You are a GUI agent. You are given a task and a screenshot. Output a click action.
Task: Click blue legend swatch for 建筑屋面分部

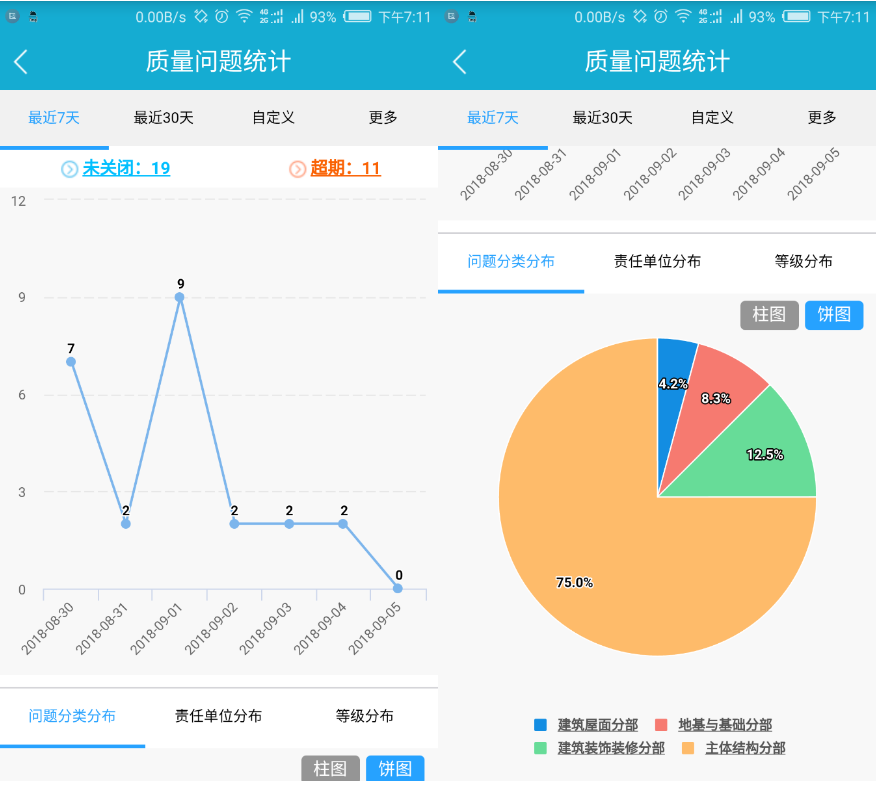[x=540, y=725]
